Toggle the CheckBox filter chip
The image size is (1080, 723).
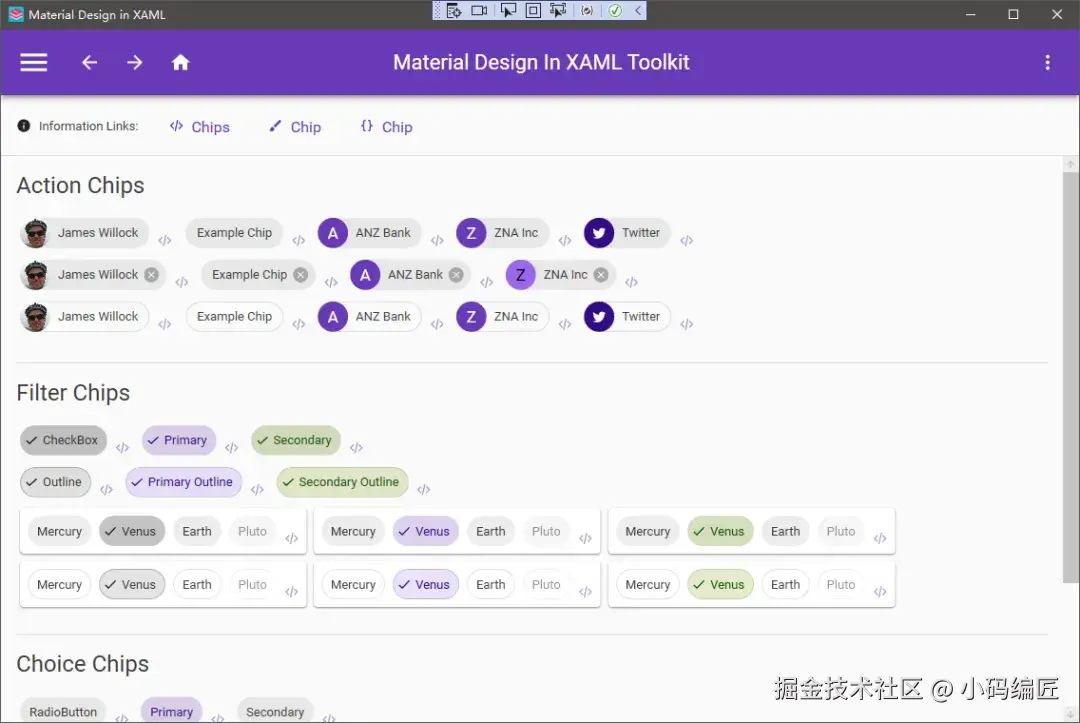63,441
